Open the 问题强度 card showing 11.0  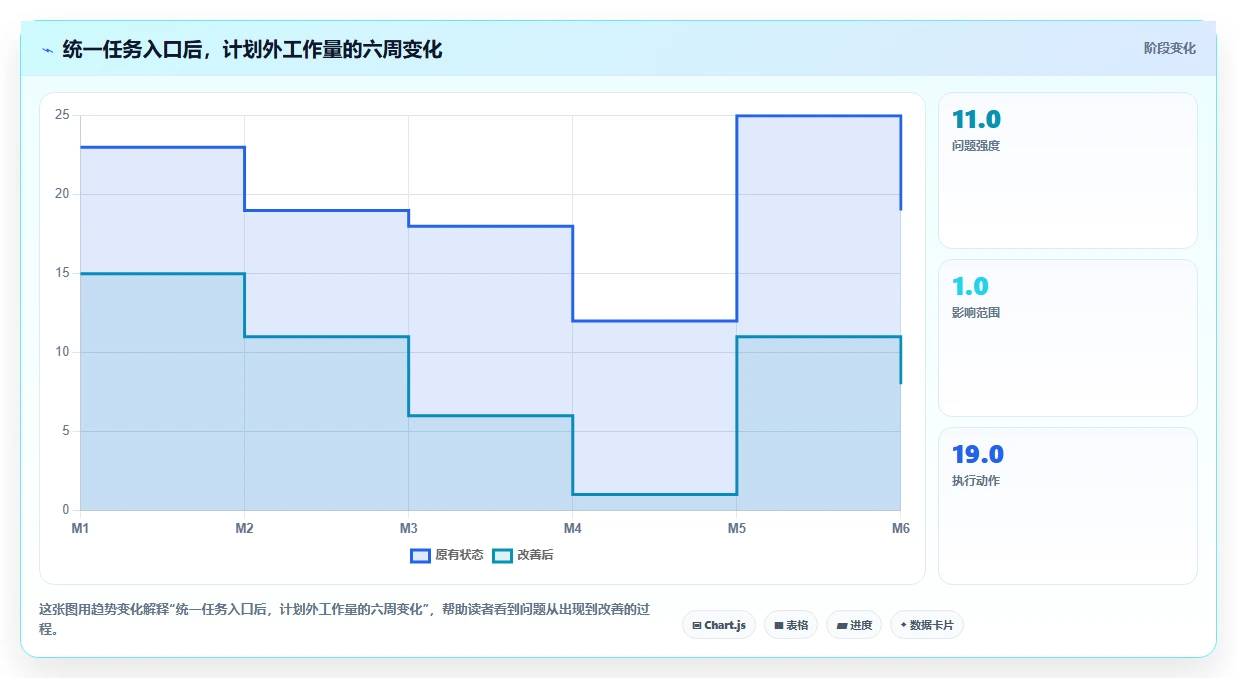[x=1067, y=170]
